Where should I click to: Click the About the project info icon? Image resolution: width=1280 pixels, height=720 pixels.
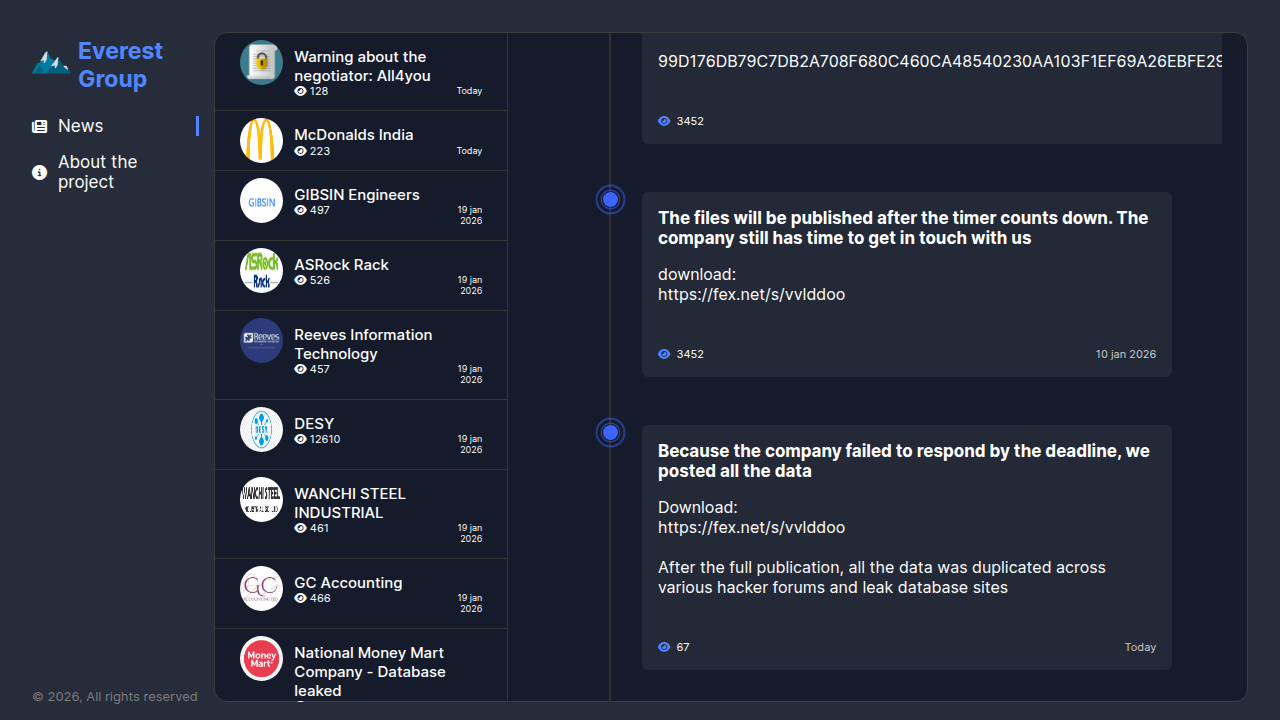coord(40,173)
